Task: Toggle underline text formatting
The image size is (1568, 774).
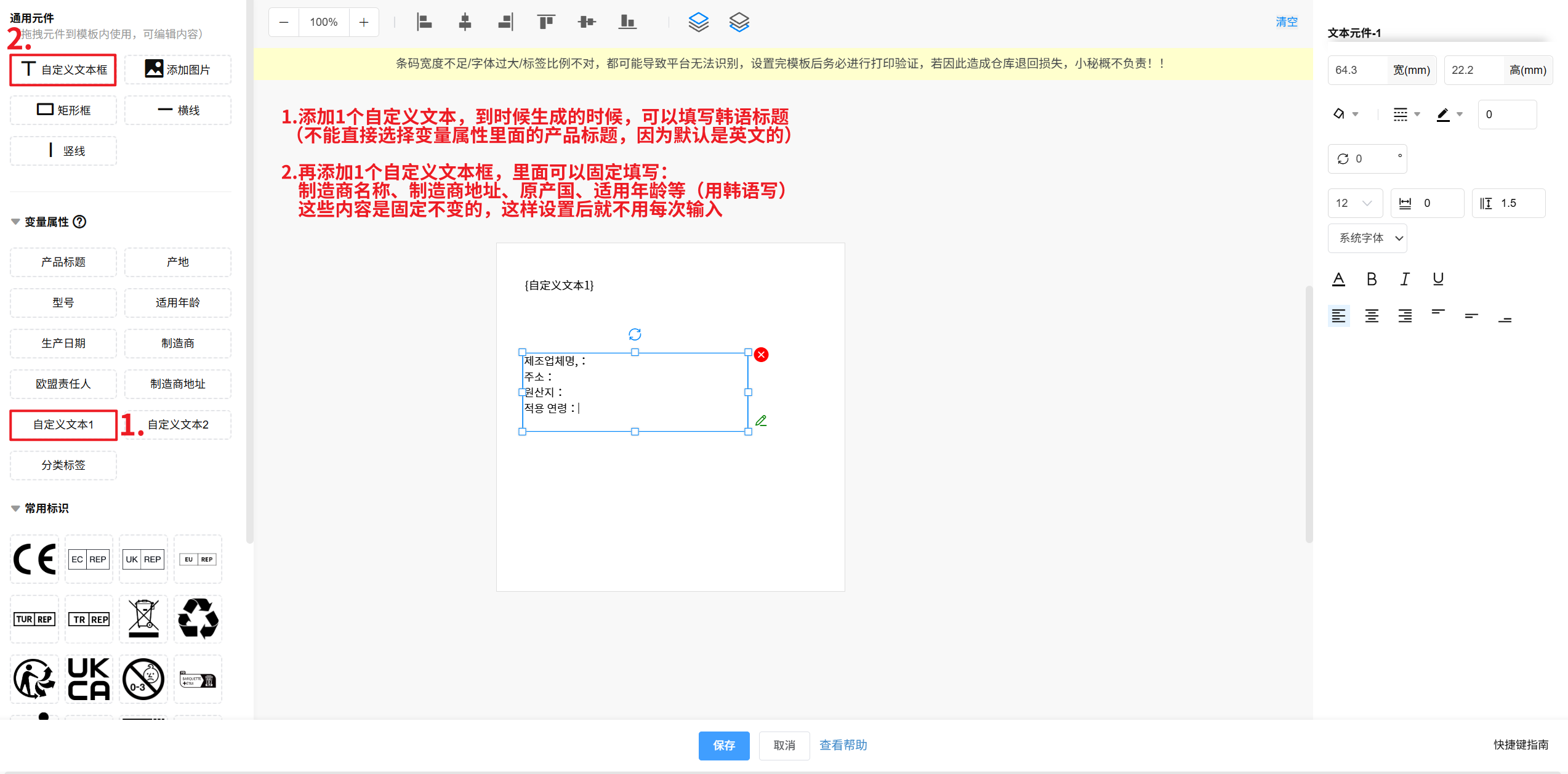Action: [x=1438, y=279]
